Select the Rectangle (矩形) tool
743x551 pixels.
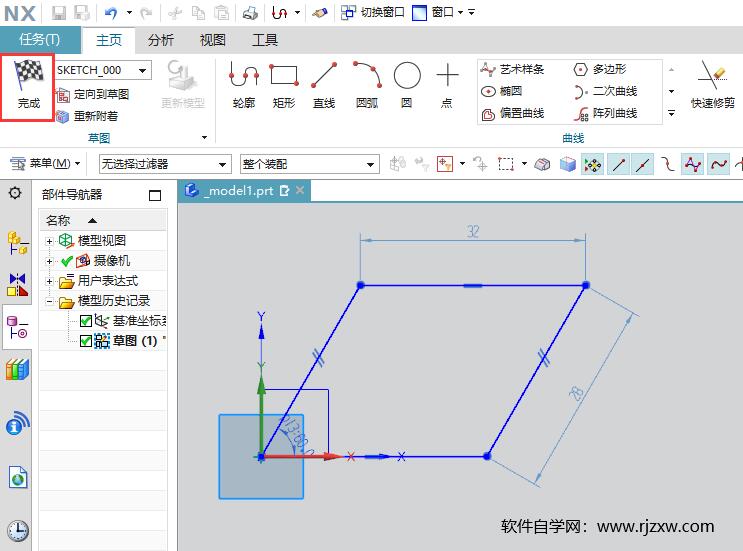(x=284, y=85)
